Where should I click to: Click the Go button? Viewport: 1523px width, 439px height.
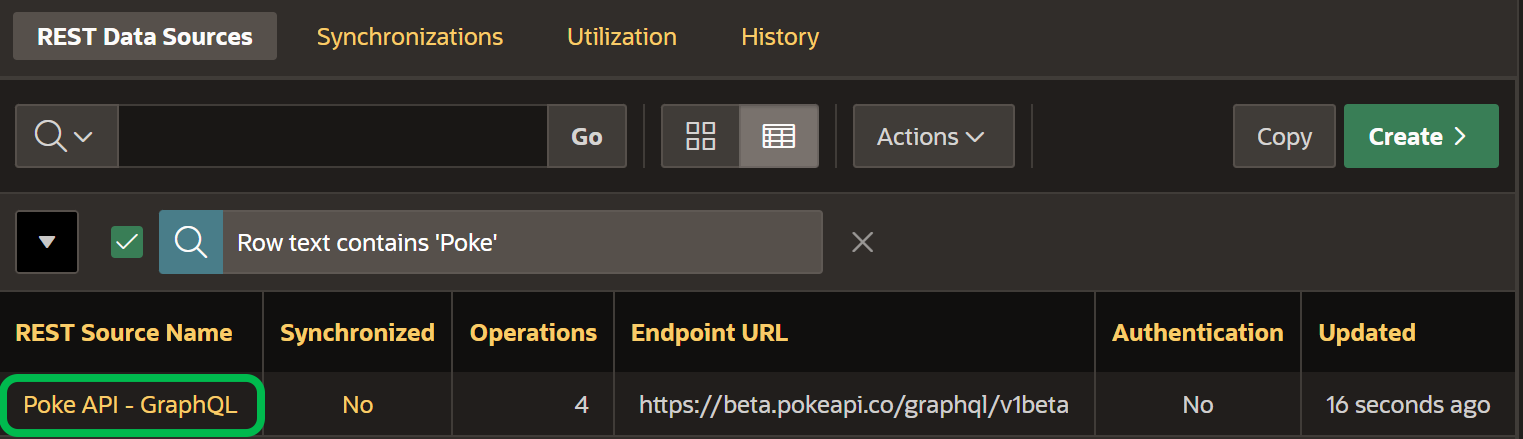tap(587, 136)
